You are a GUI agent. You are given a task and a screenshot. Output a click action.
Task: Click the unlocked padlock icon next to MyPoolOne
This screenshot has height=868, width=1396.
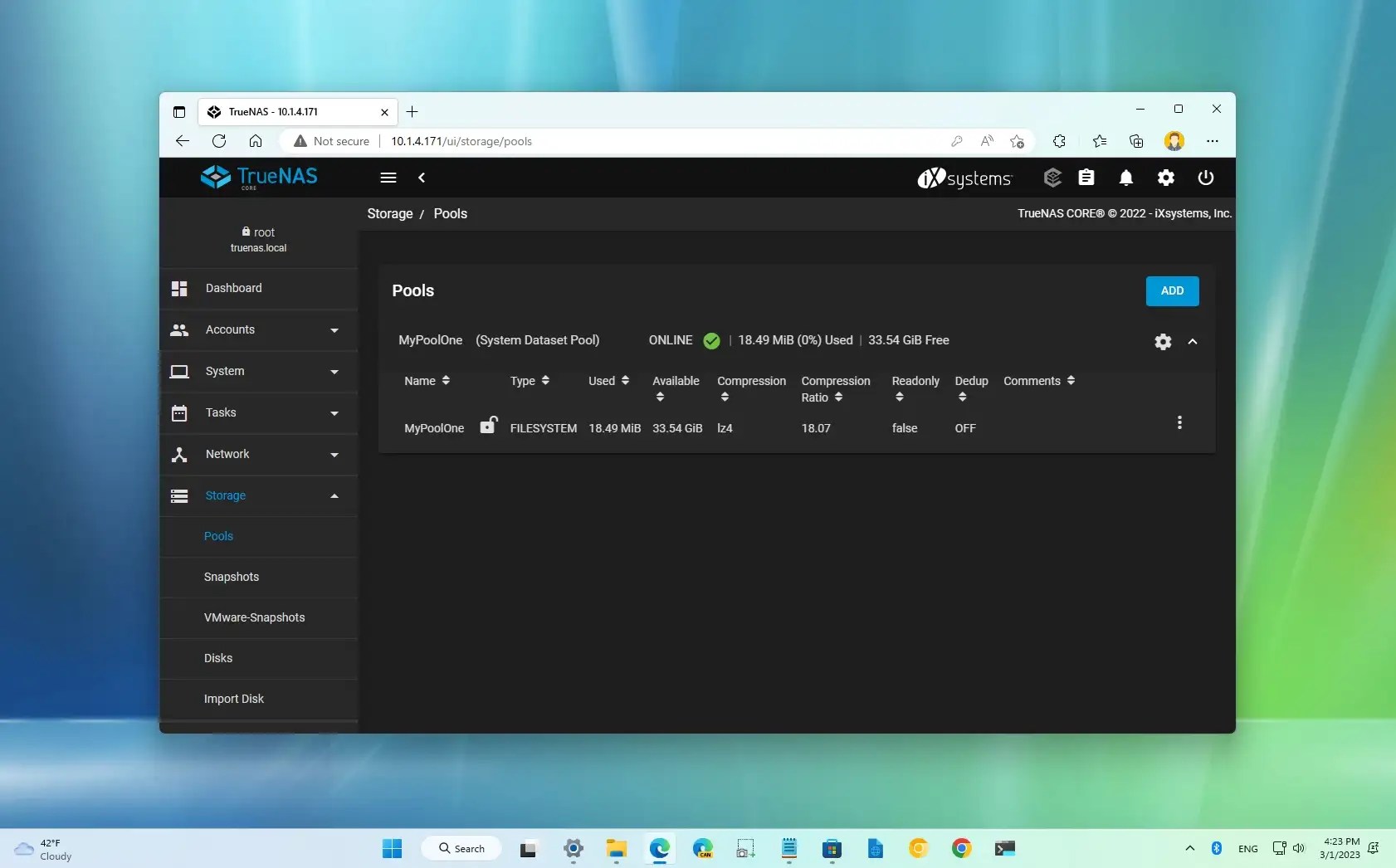tap(489, 425)
